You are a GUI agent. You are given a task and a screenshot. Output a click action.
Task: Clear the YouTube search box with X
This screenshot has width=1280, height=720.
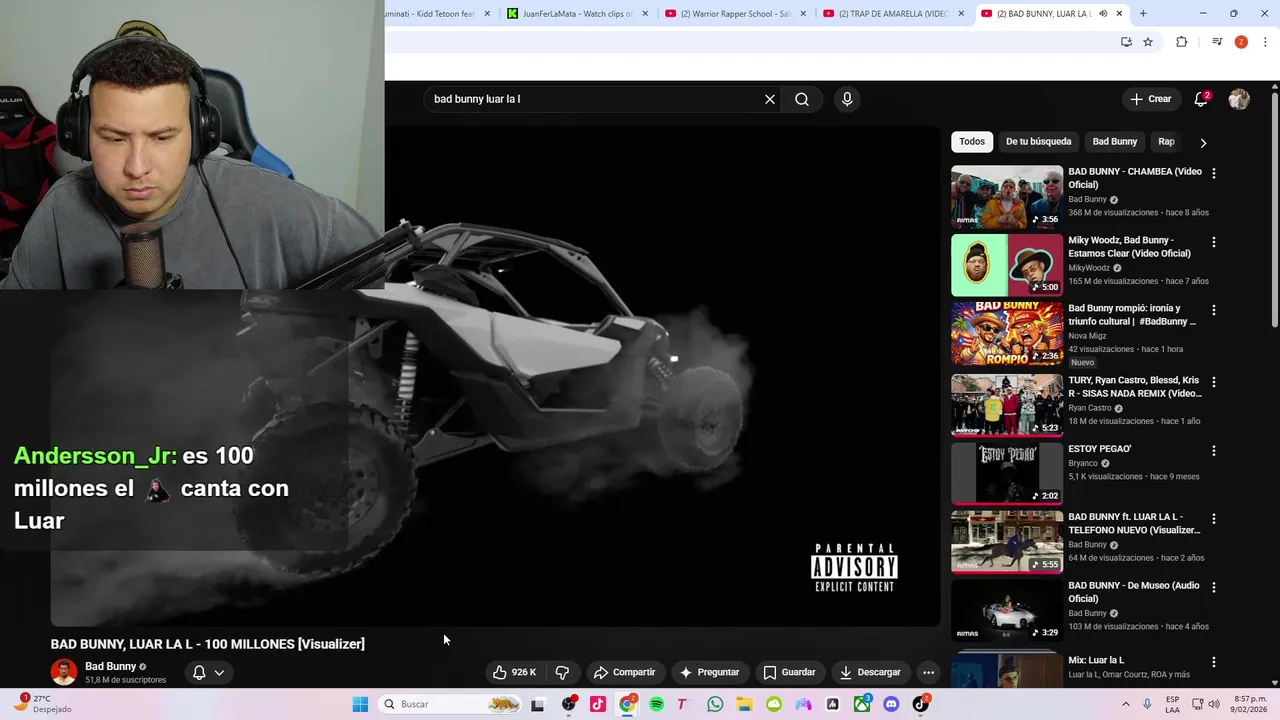[770, 99]
